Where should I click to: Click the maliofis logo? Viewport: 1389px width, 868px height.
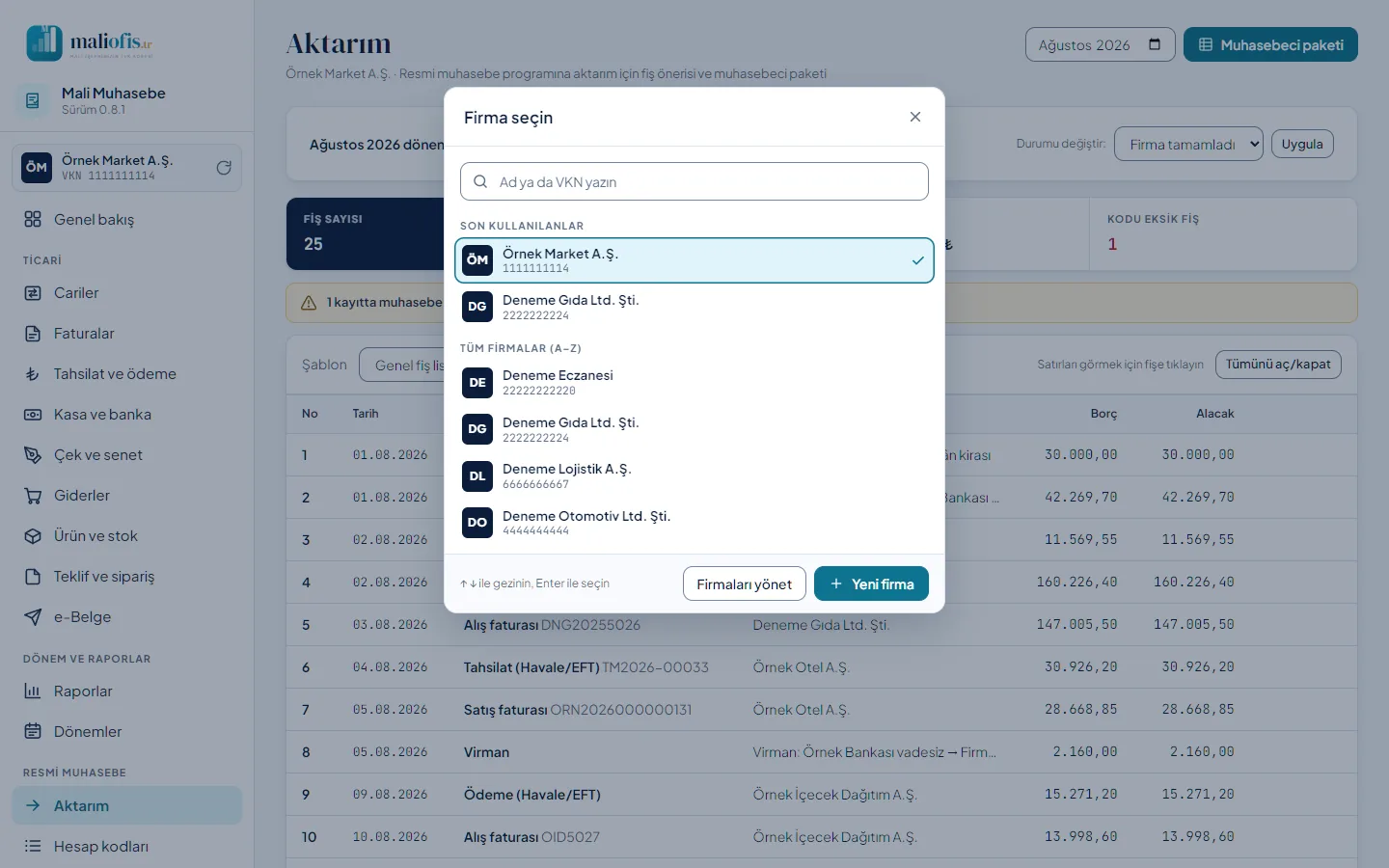[x=89, y=43]
